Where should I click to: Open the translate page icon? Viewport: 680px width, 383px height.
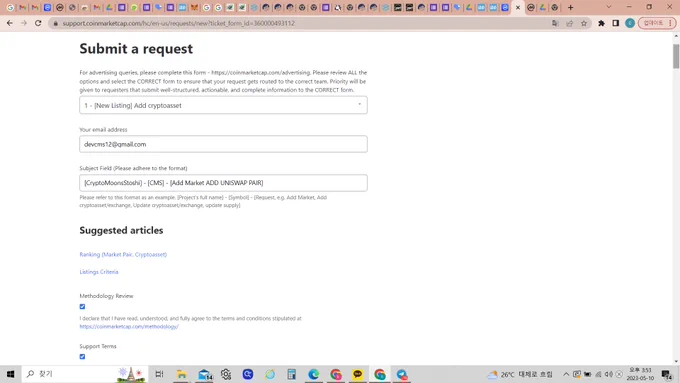(x=555, y=23)
